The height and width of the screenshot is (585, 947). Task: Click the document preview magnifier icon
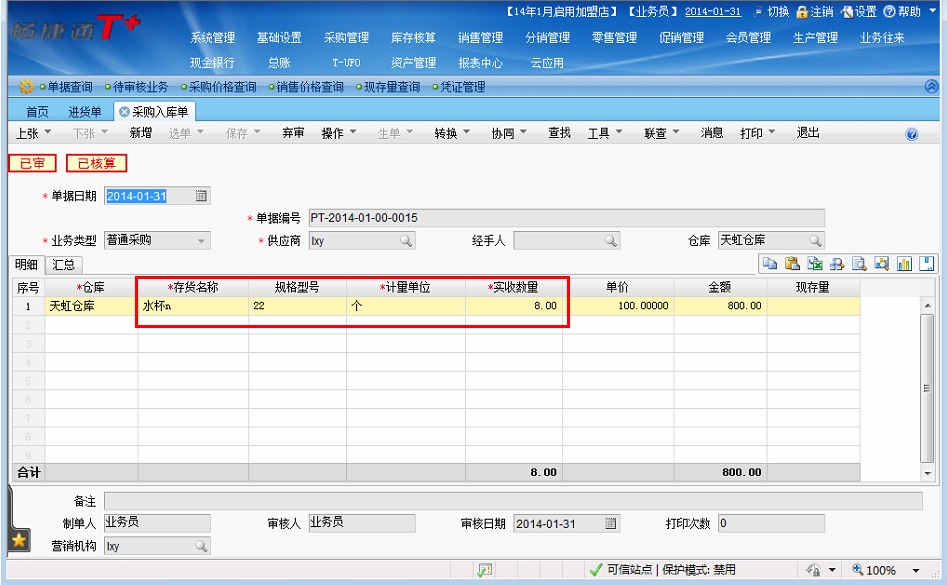[x=859, y=263]
